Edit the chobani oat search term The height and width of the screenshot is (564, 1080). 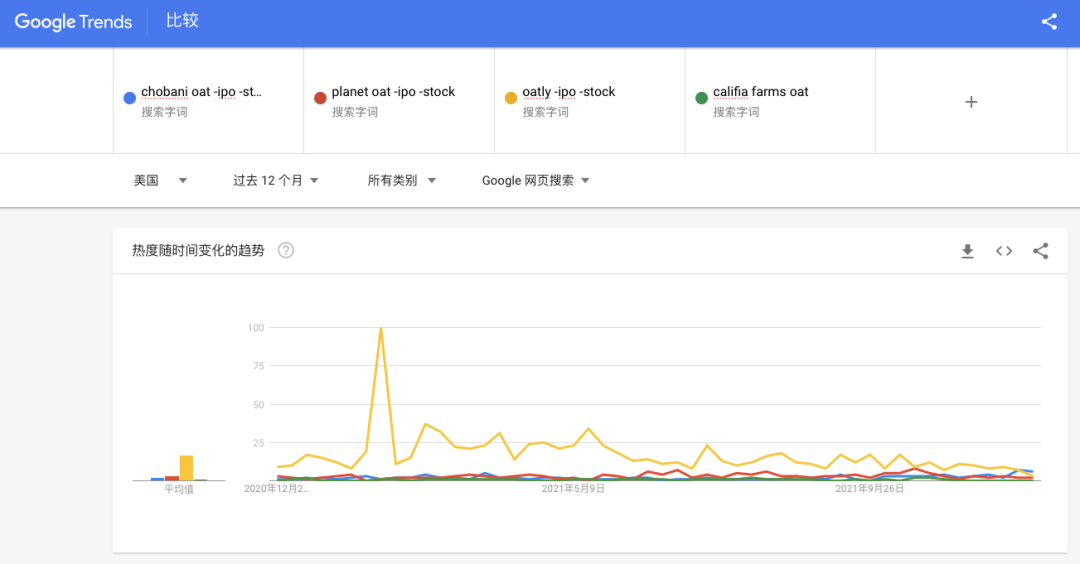click(x=201, y=92)
